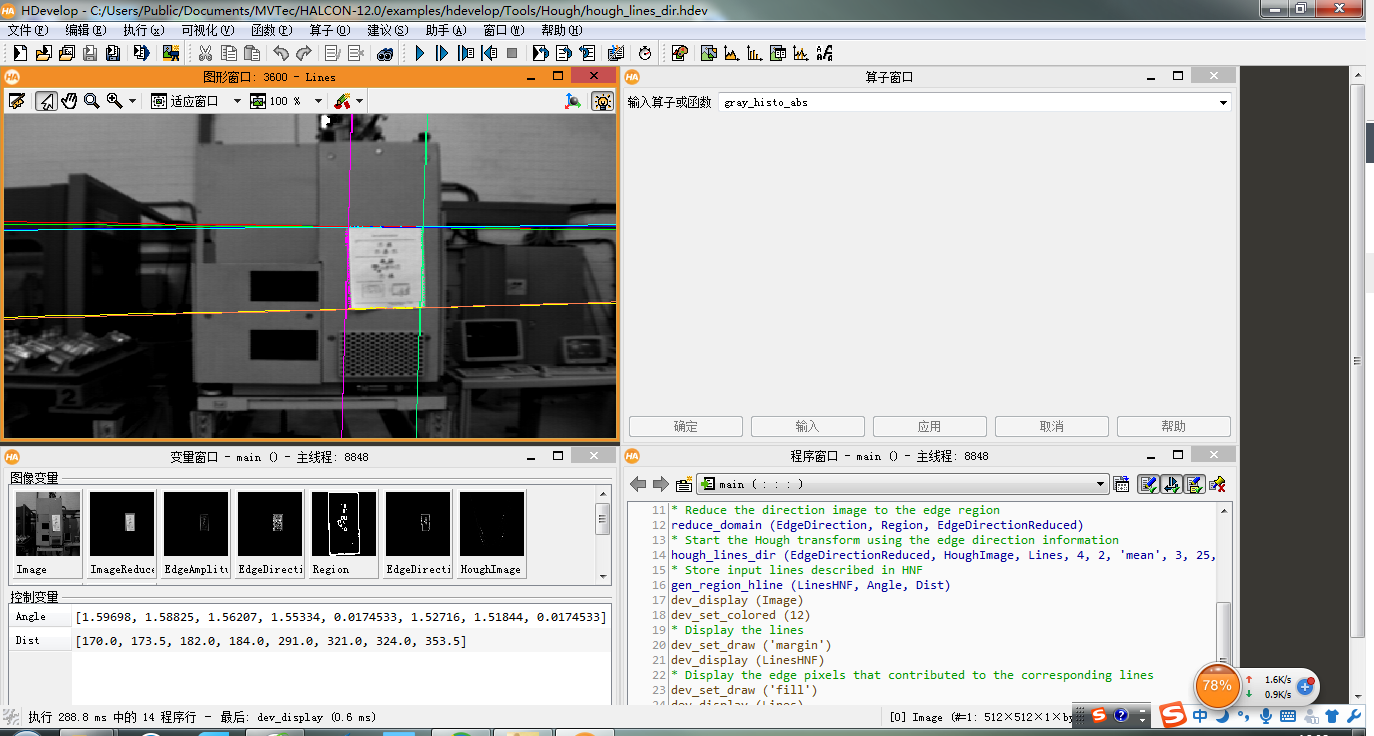
Task: Select the magnifier zoom tool in graphics window
Action: coord(90,100)
